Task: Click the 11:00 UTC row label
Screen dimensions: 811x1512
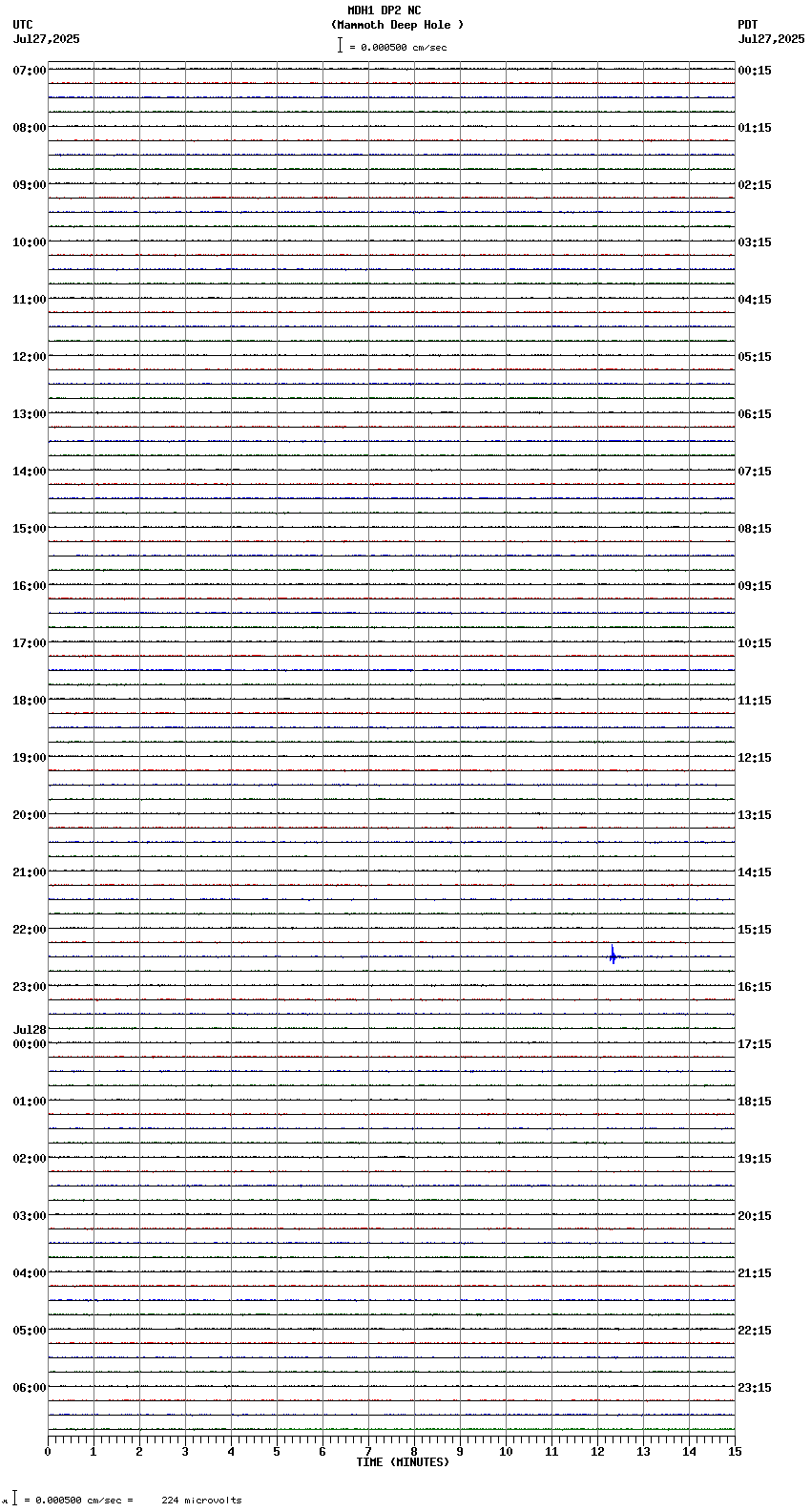Action: coord(30,300)
